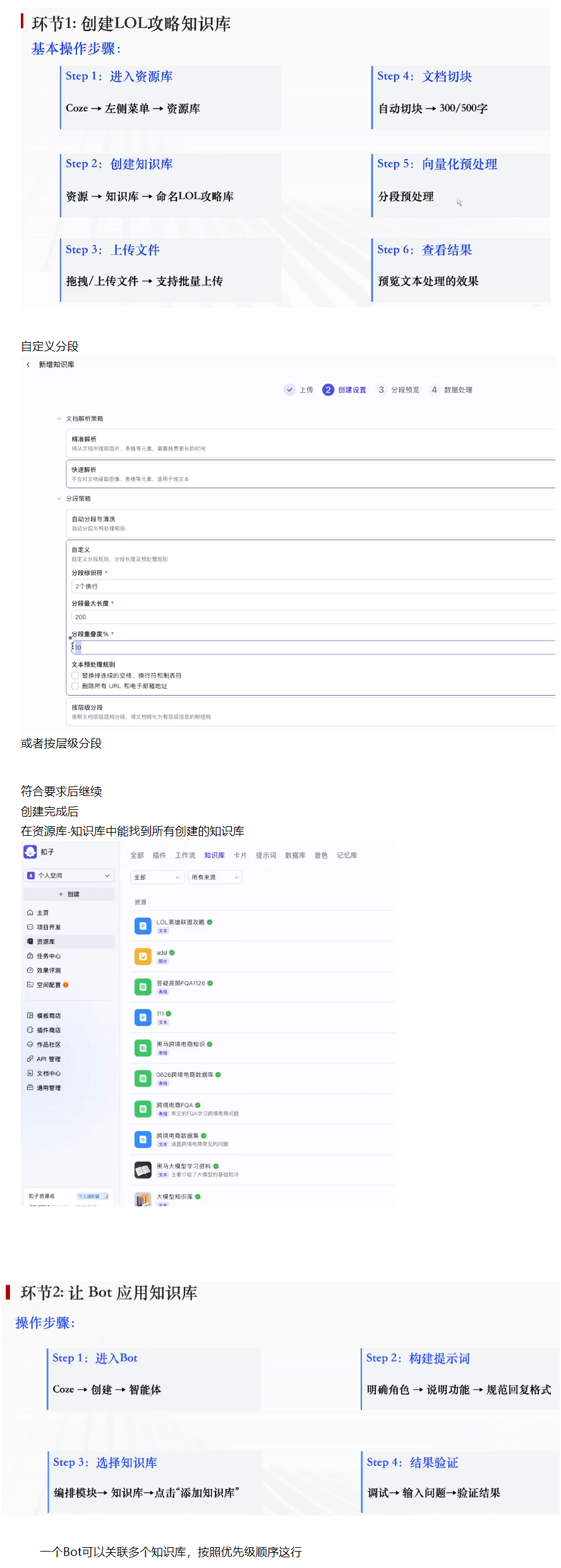
Task: Click the 跨境电商FQA row title
Action: [174, 1105]
